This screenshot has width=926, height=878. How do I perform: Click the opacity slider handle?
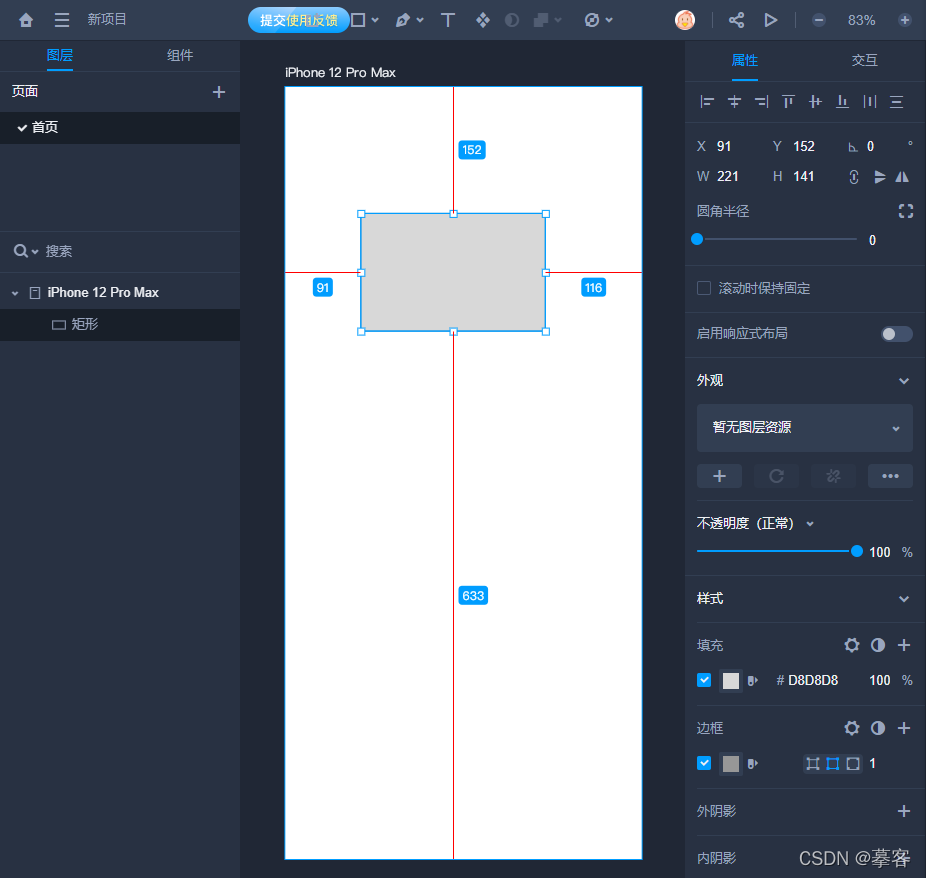tap(856, 551)
